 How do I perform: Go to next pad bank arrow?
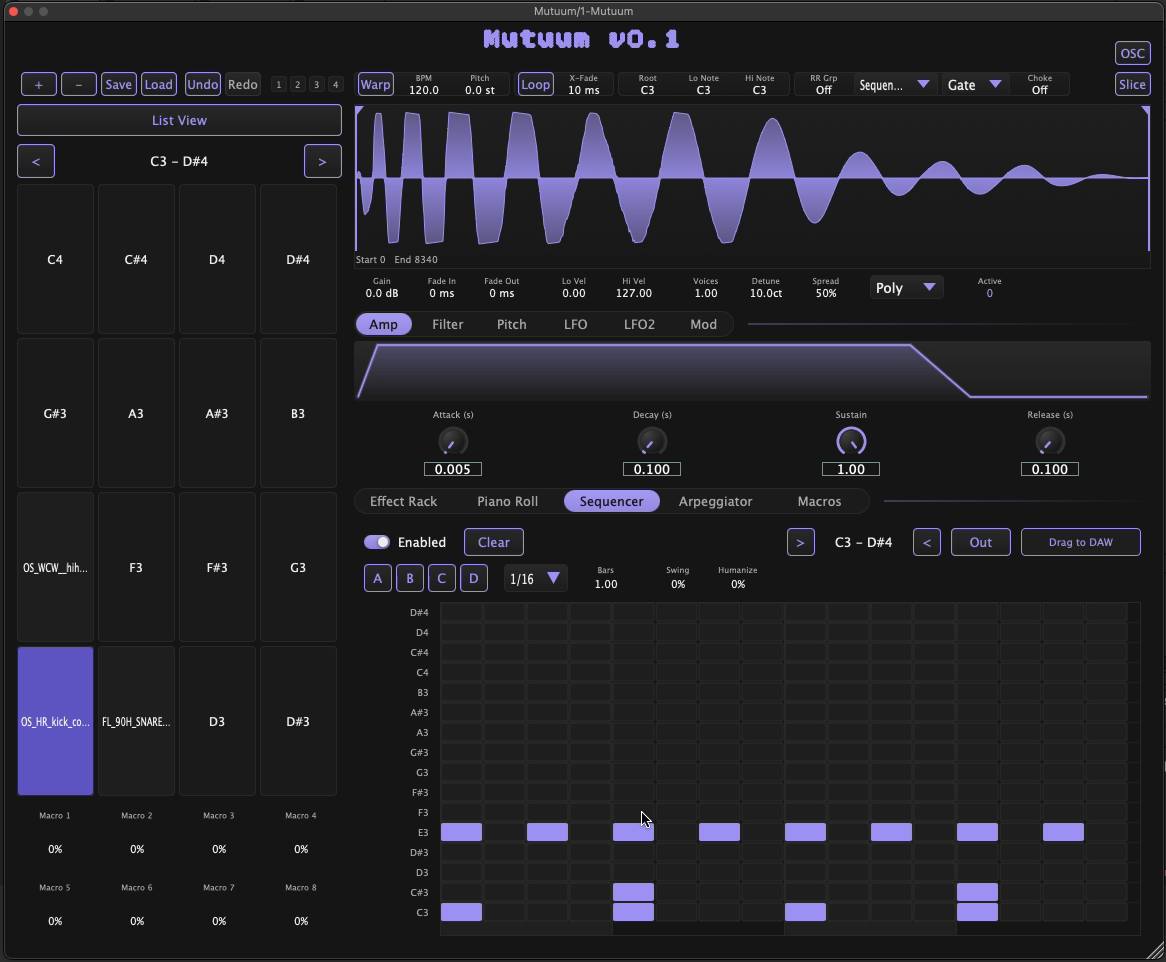point(322,161)
